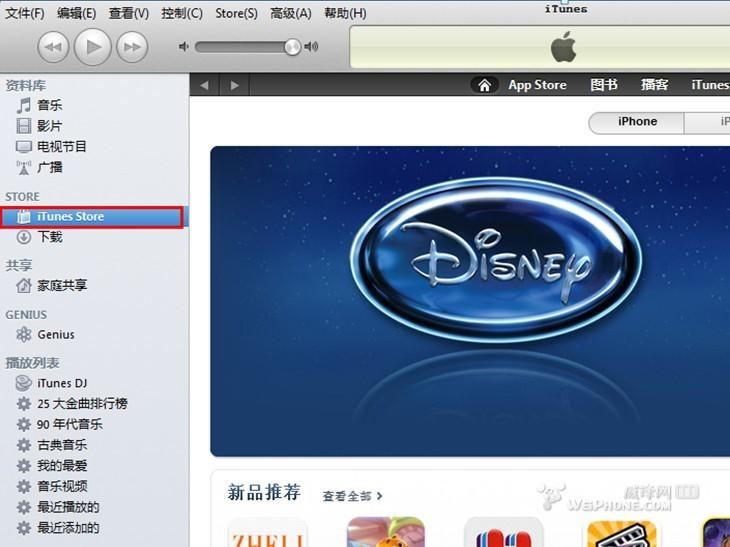Switch to App Store tab
The height and width of the screenshot is (547, 730).
pyautogui.click(x=537, y=85)
